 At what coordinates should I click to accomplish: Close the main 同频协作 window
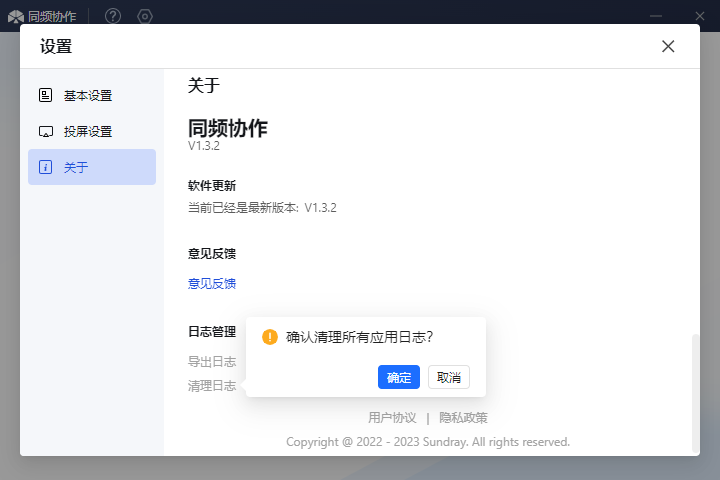click(699, 17)
